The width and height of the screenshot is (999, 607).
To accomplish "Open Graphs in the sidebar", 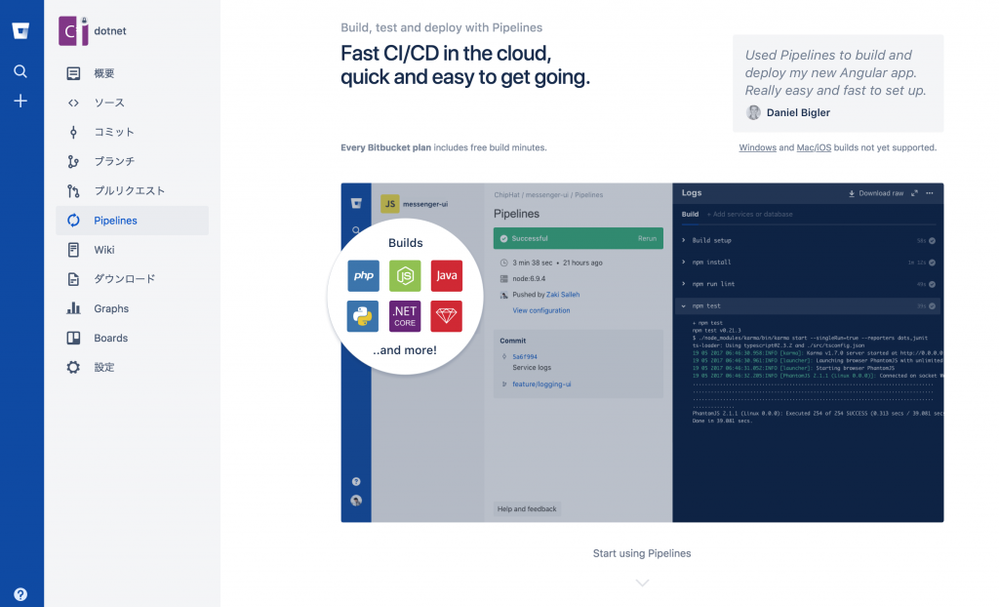I will coord(132,308).
